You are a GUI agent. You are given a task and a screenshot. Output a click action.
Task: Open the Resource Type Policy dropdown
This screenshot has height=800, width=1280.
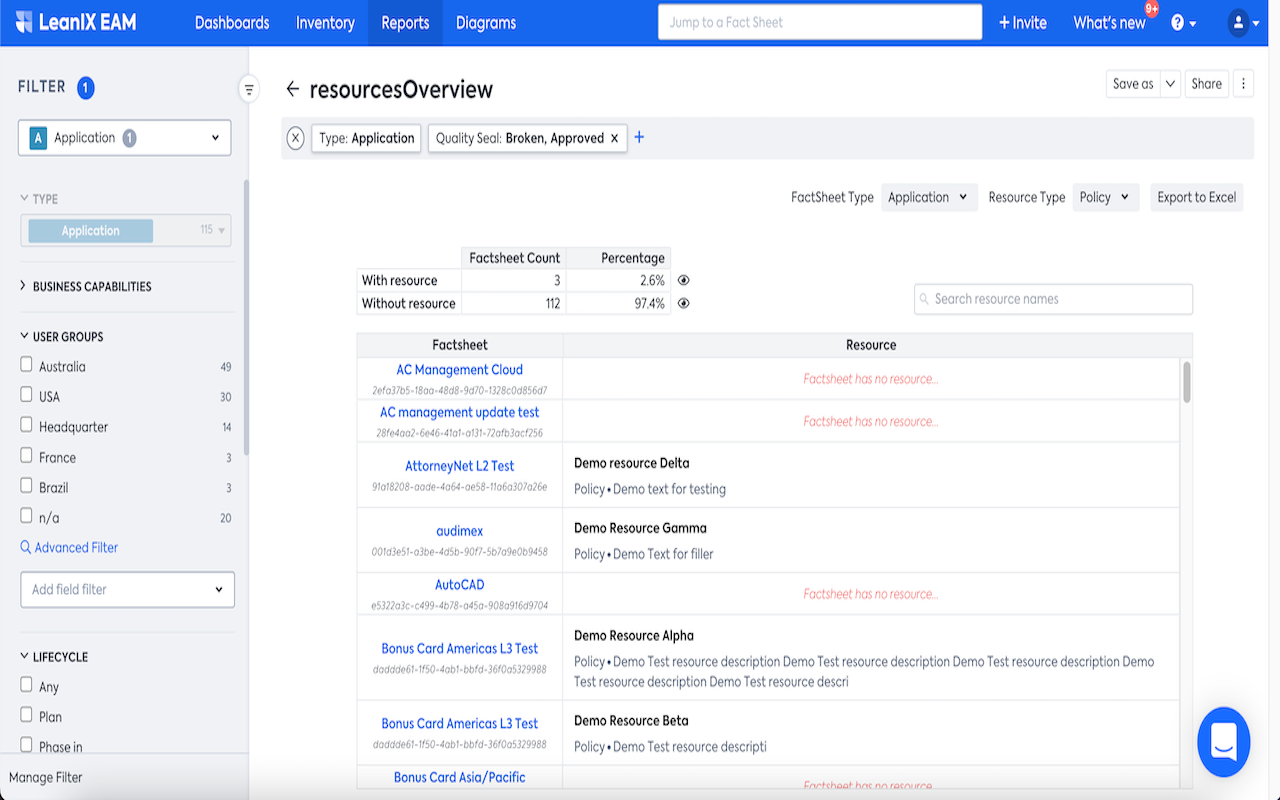(x=1106, y=197)
